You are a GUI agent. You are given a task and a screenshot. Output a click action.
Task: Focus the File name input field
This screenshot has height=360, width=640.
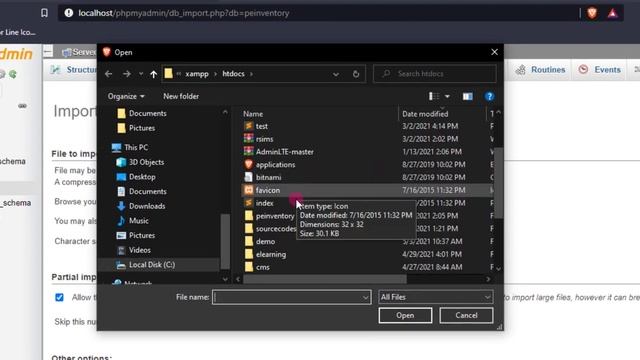coord(287,297)
